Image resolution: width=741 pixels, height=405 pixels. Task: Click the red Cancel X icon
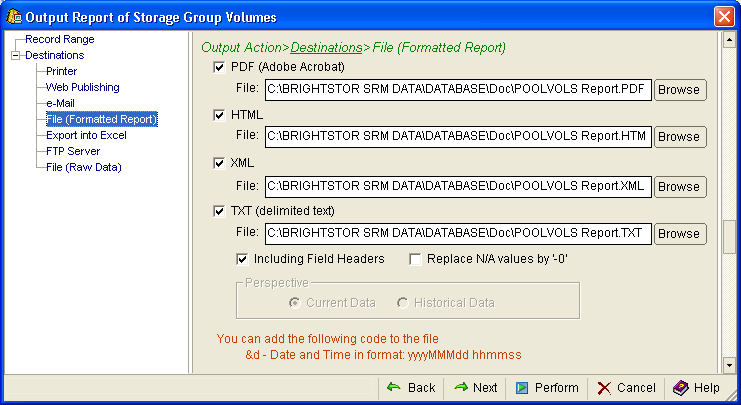[x=603, y=388]
